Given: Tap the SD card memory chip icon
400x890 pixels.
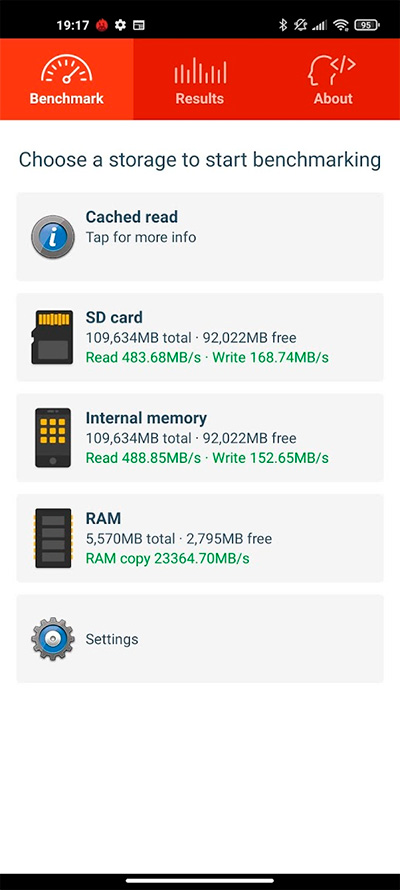Looking at the screenshot, I should pos(52,337).
